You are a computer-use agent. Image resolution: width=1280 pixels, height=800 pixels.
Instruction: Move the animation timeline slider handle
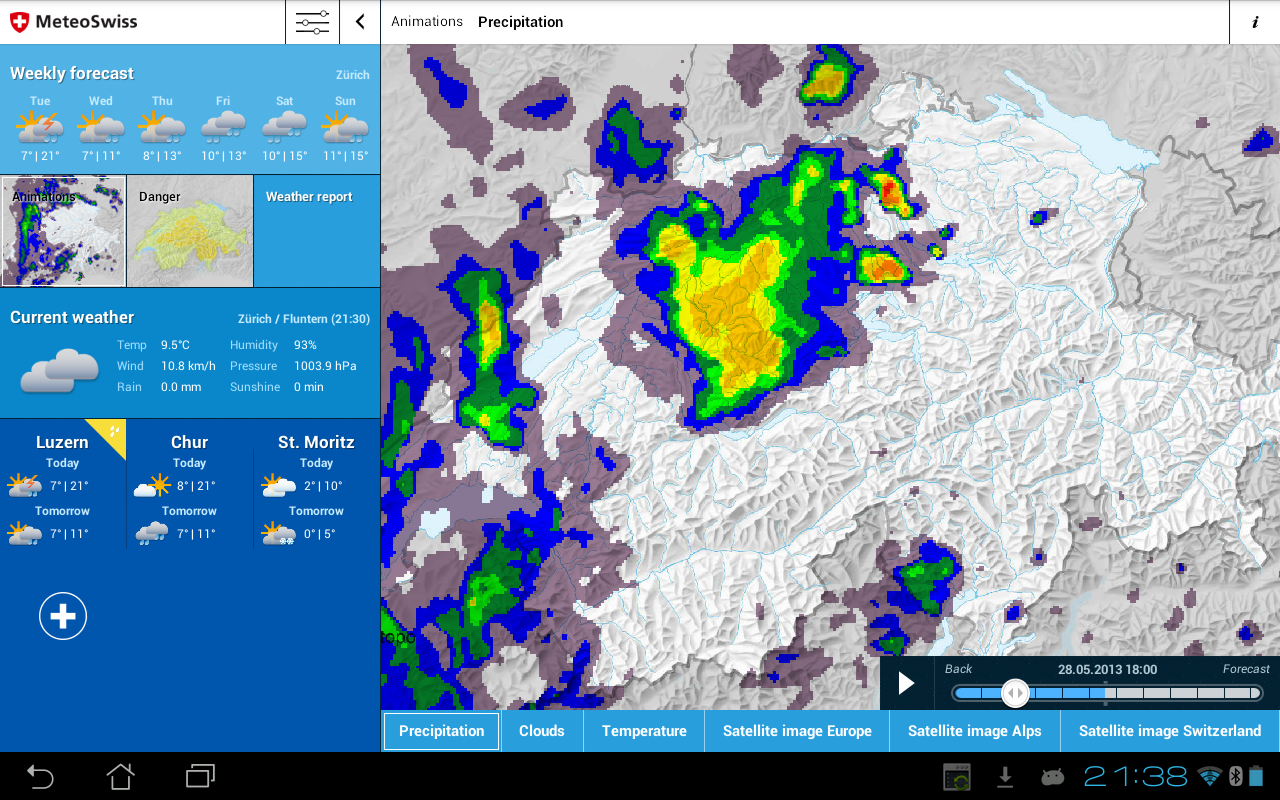point(1016,692)
